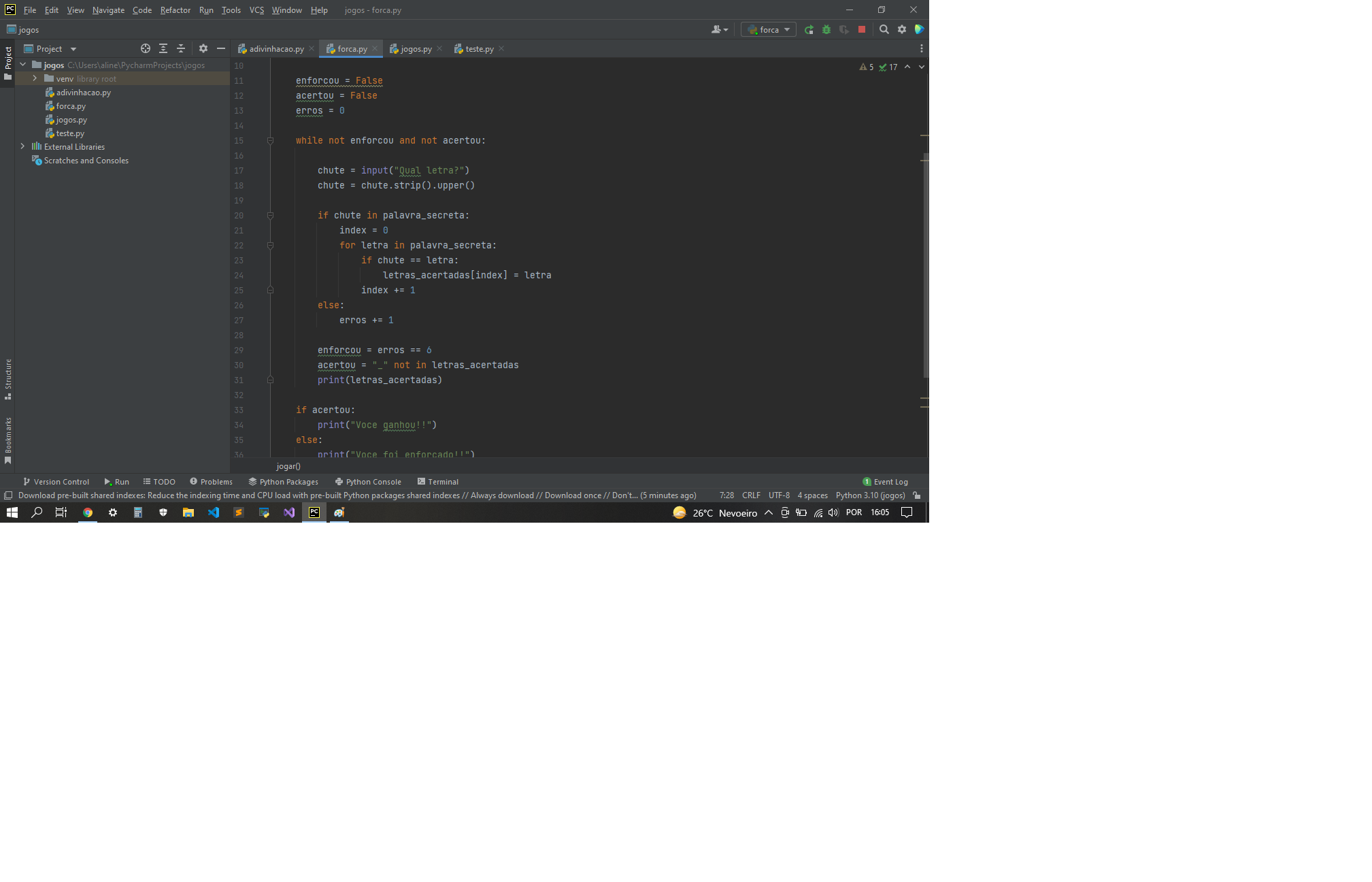Stop the running process with red square
Viewport: 1372px width, 882px height.
862,30
